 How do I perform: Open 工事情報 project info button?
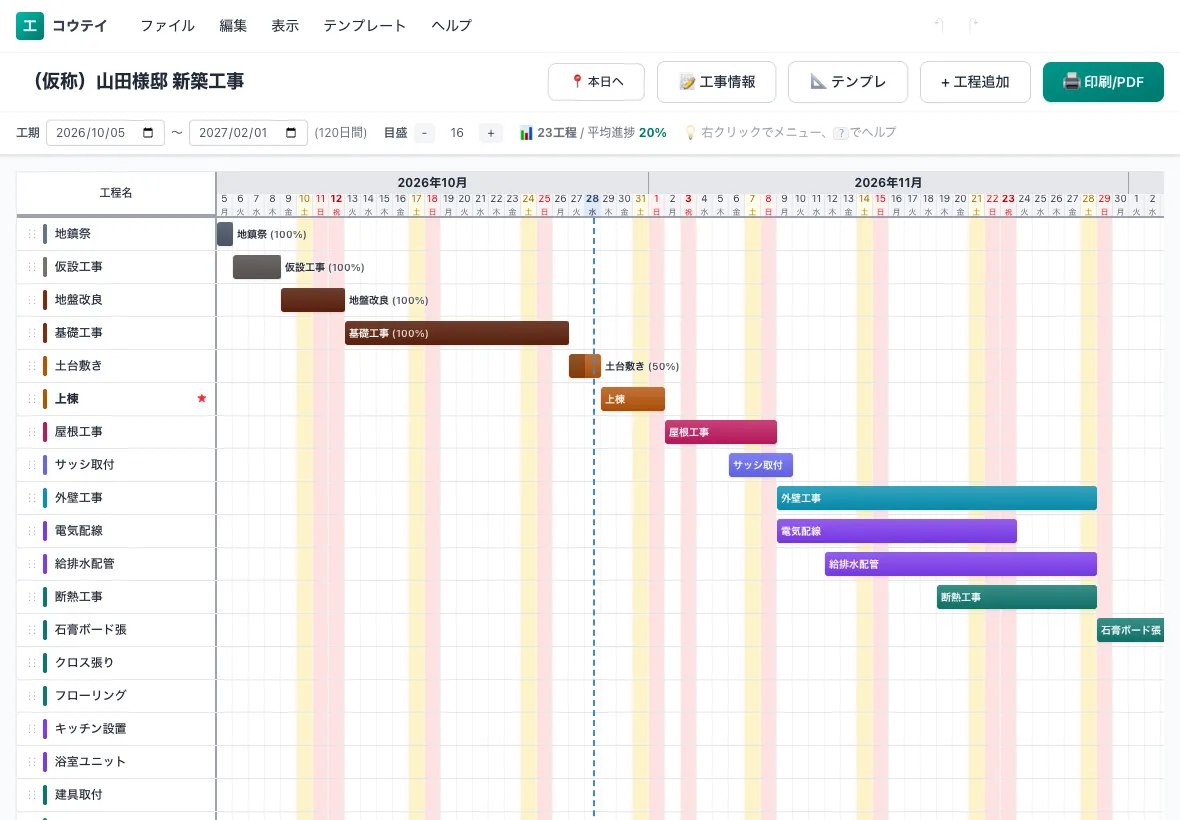[716, 81]
